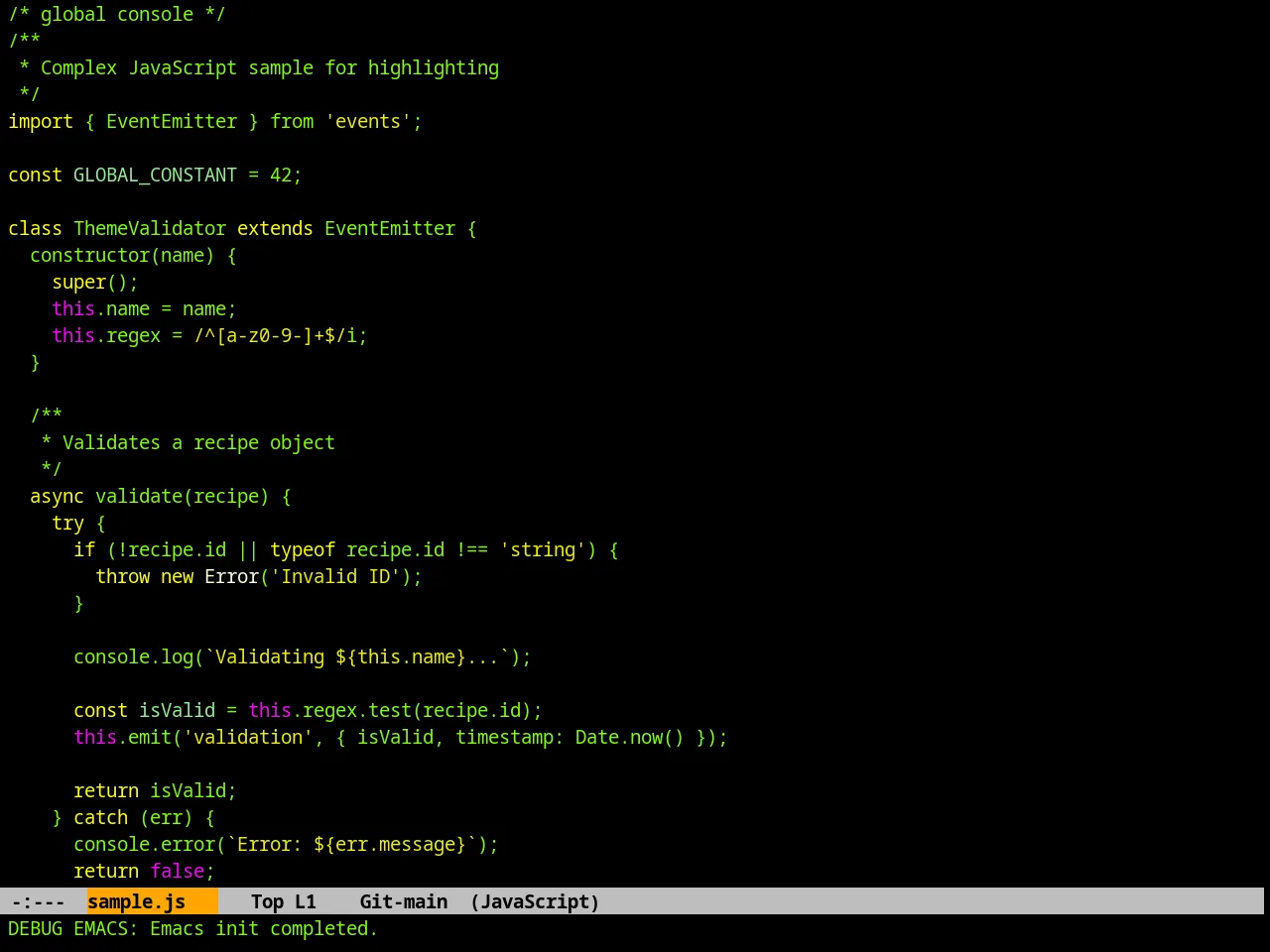Viewport: 1270px width, 952px height.
Task: Click 'Date' in Date.now() call
Action: (597, 737)
